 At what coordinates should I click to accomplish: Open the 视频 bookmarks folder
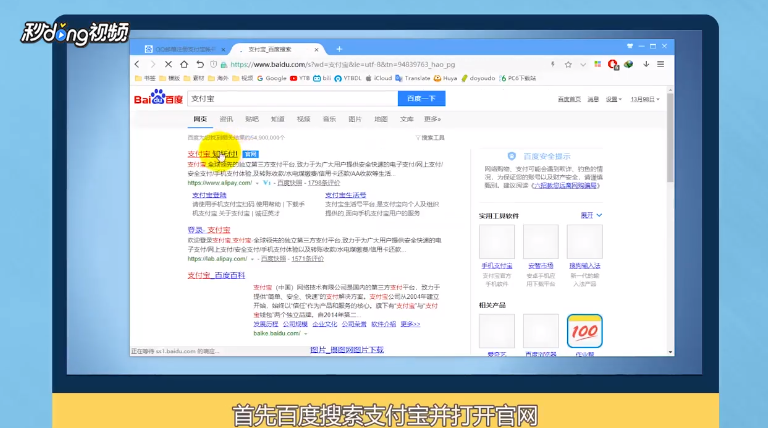(242, 78)
